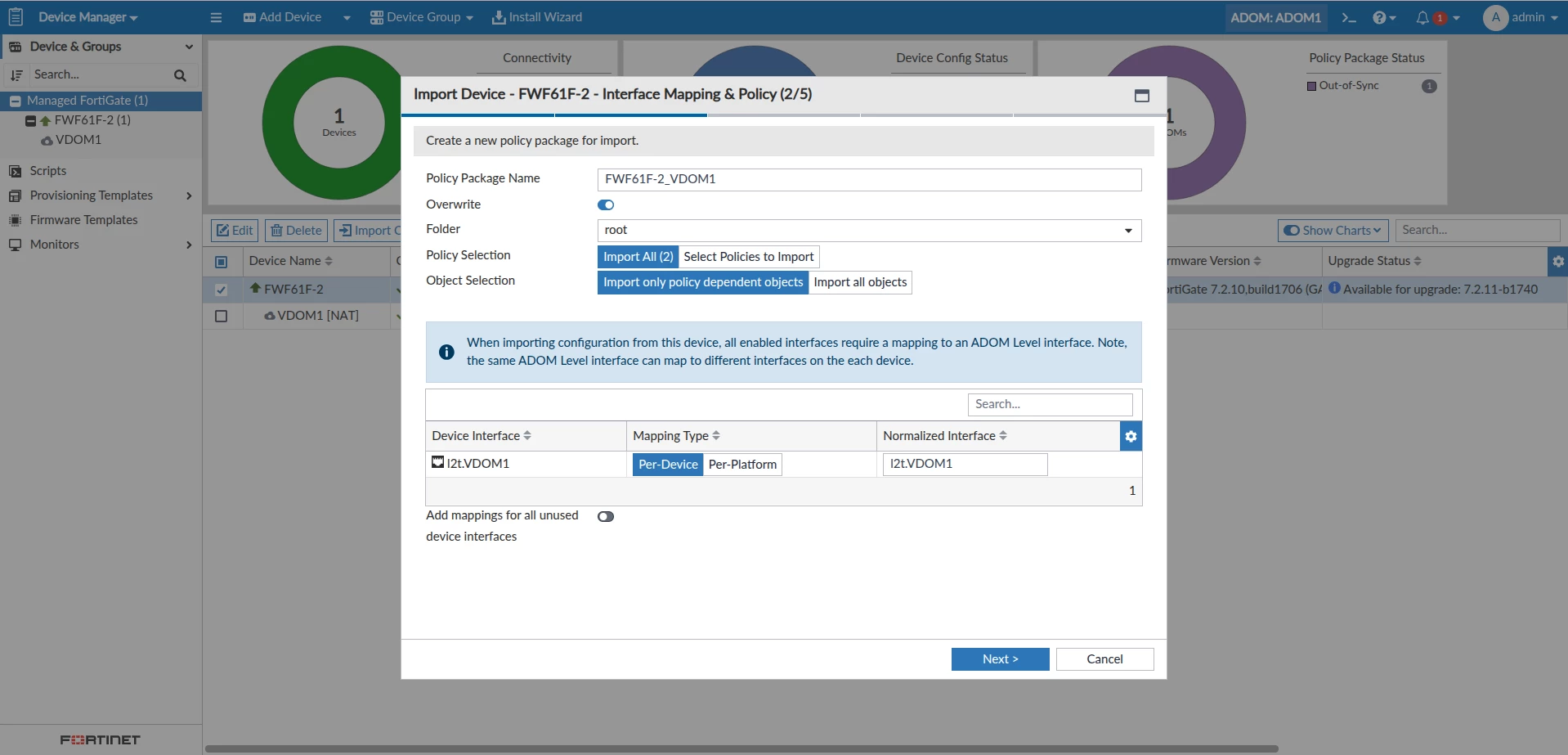Viewport: 1568px width, 755px height.
Task: Launch the Install Wizard
Action: click(537, 17)
